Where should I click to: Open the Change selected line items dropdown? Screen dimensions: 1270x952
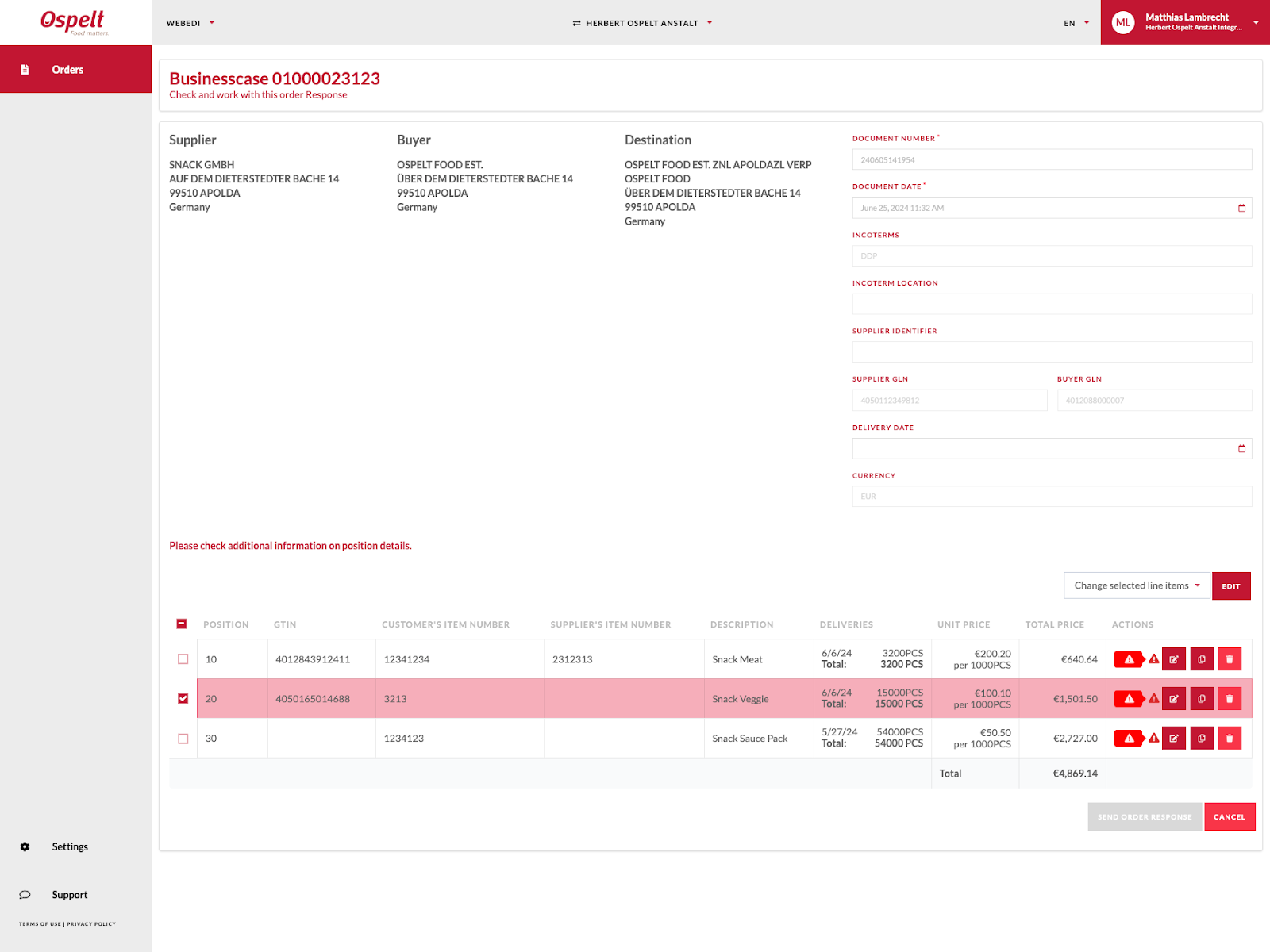pyautogui.click(x=1136, y=585)
